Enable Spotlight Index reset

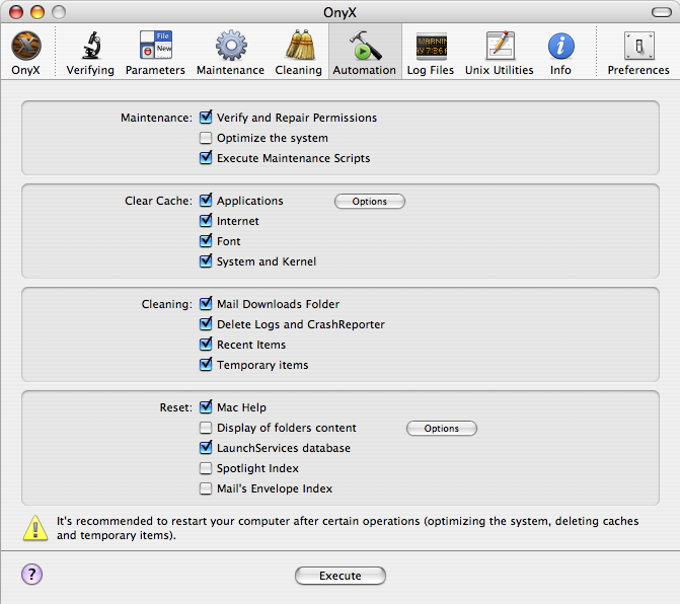(206, 468)
